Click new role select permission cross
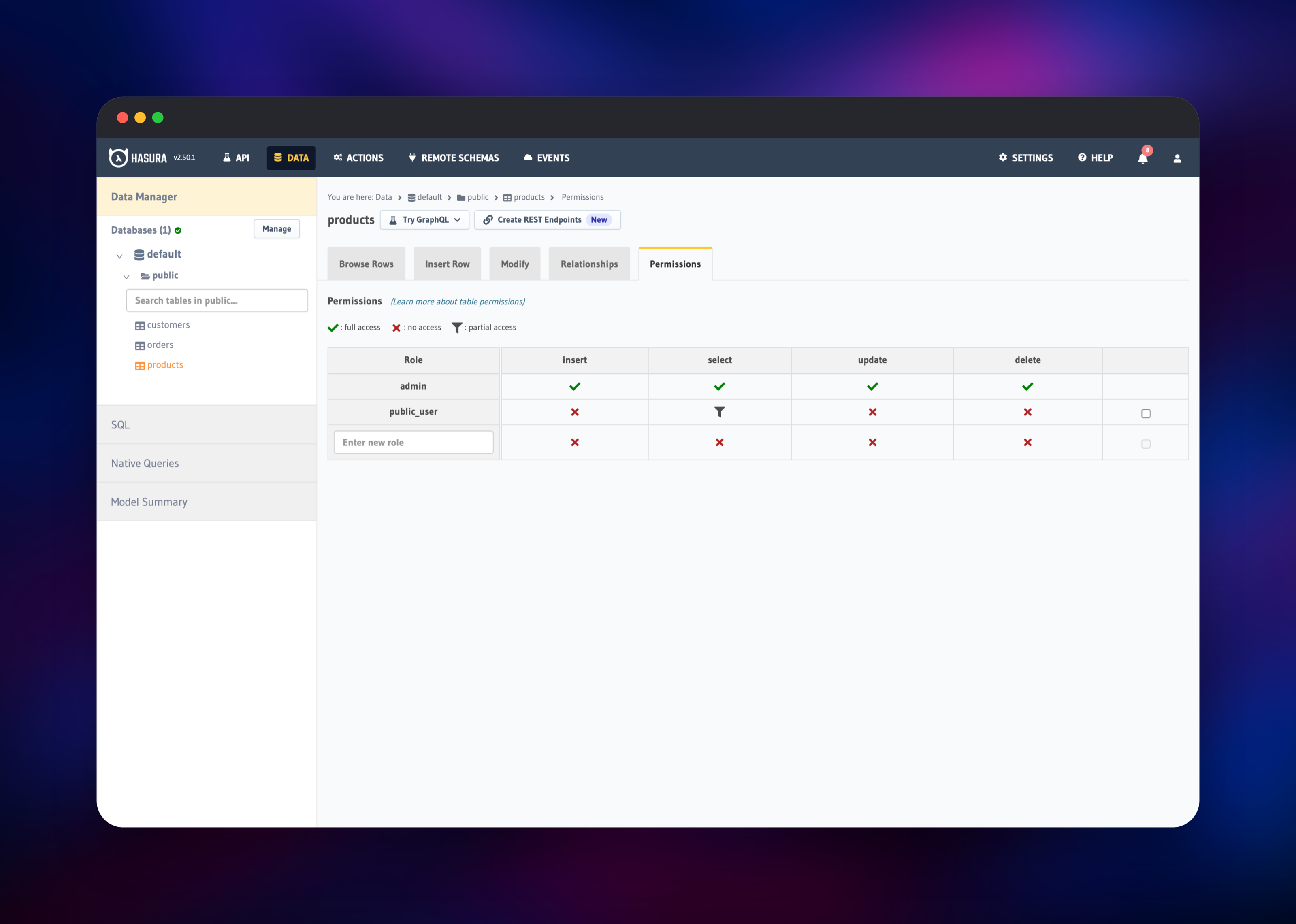The image size is (1296, 924). tap(720, 442)
